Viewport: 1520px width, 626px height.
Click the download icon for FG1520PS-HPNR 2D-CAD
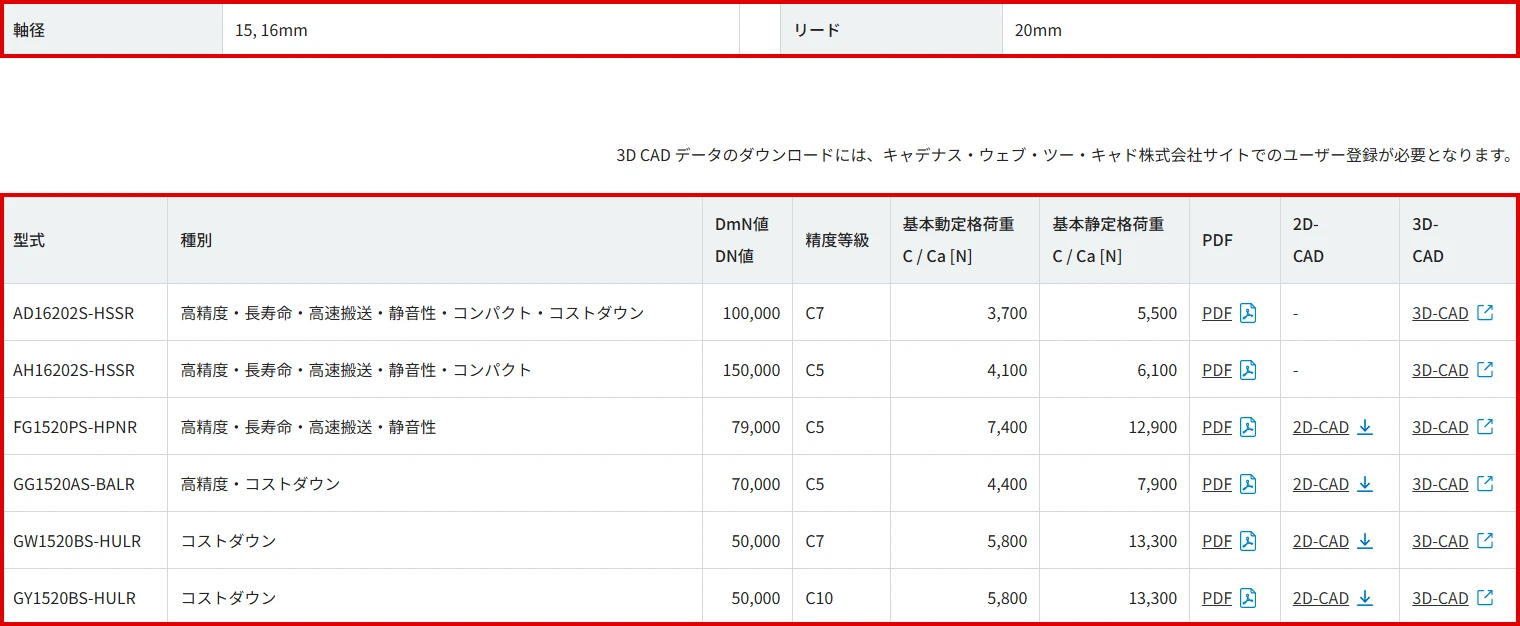tap(1366, 427)
